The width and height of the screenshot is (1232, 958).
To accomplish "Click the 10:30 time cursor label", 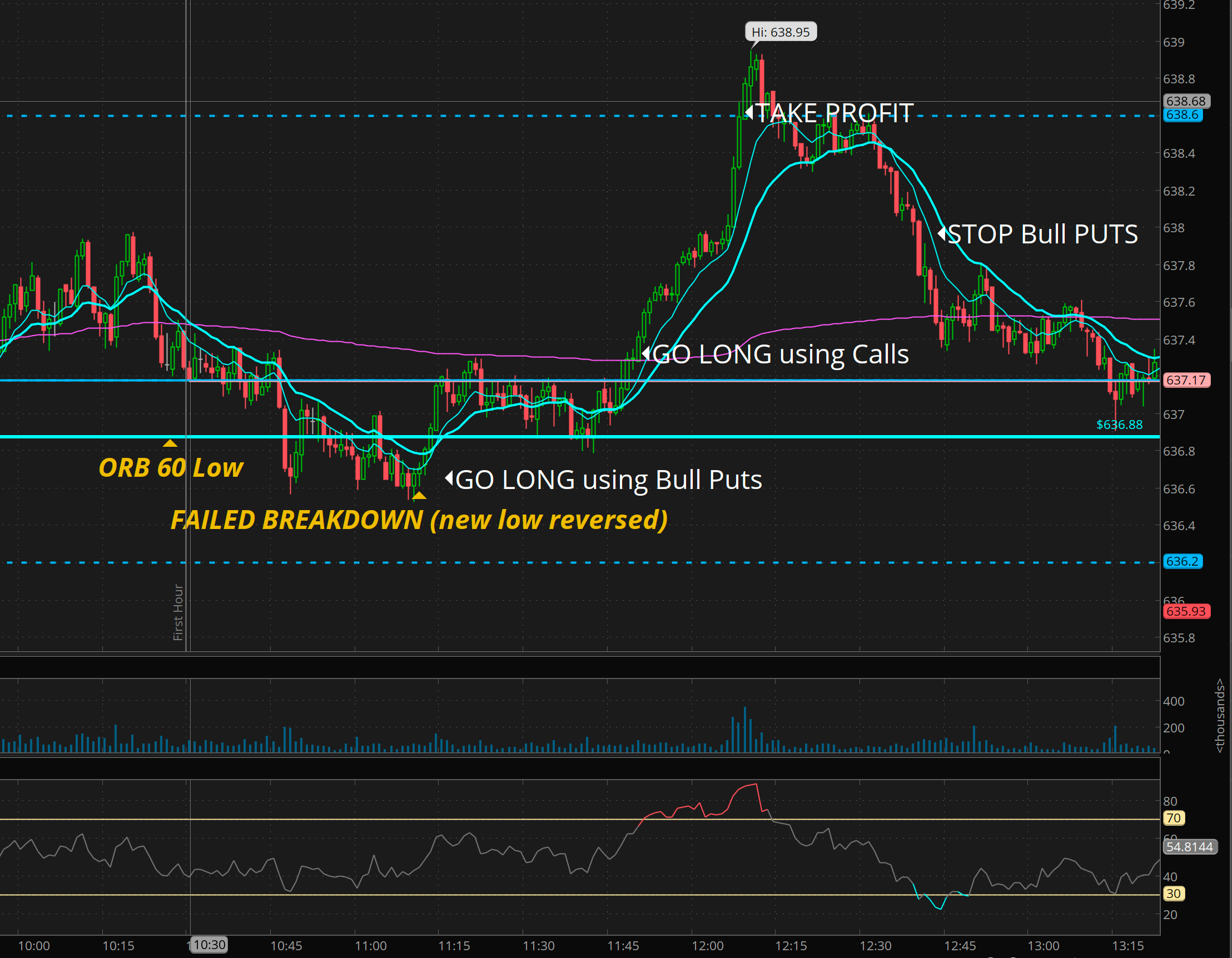I will tap(209, 945).
